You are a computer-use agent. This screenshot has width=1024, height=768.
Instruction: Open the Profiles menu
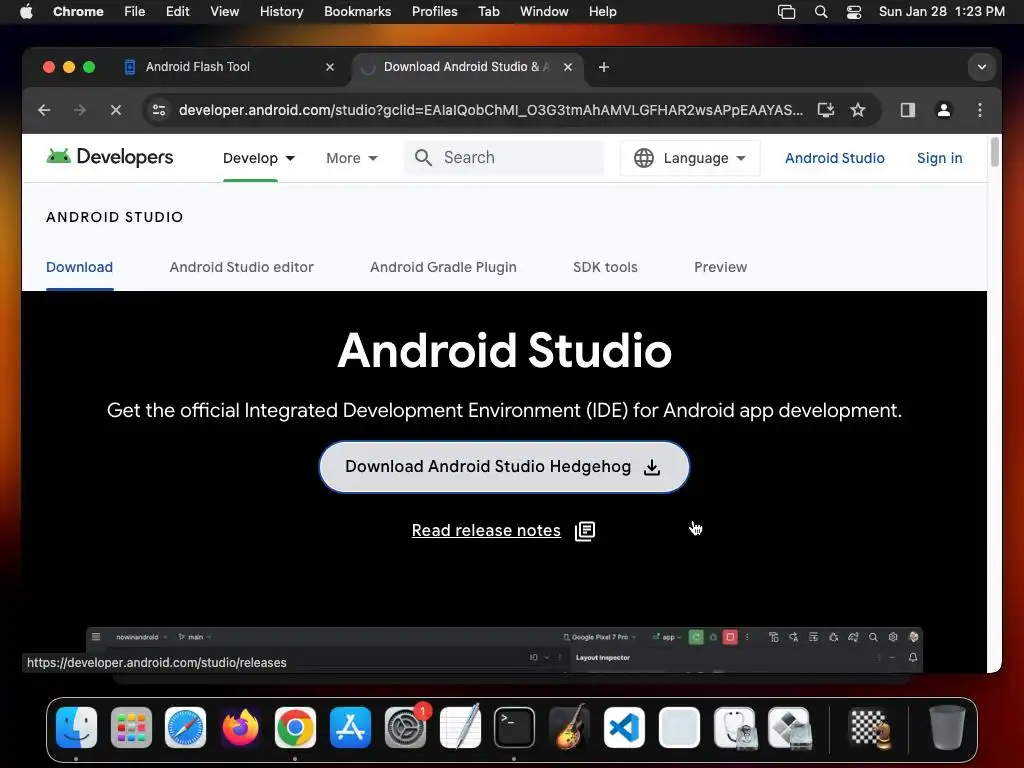tap(434, 12)
